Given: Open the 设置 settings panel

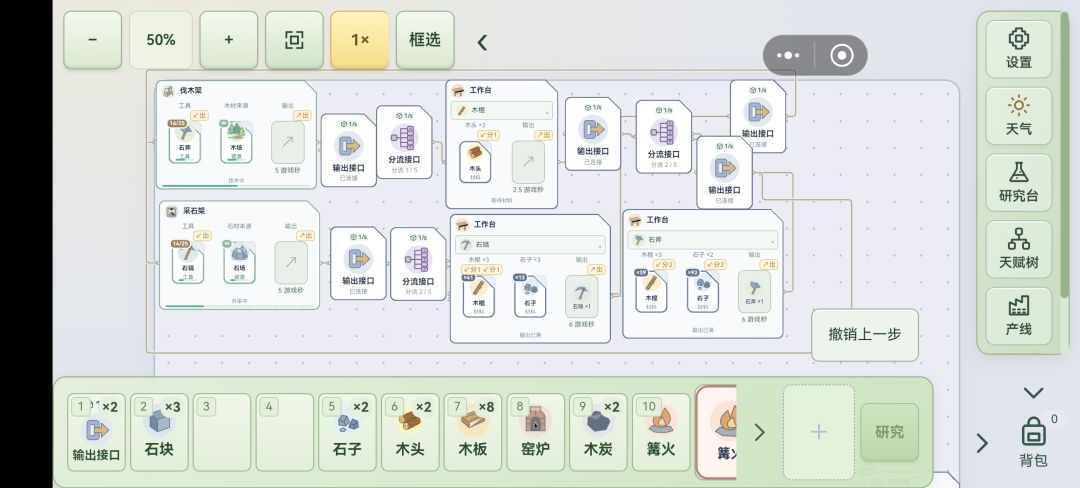Looking at the screenshot, I should (1018, 49).
